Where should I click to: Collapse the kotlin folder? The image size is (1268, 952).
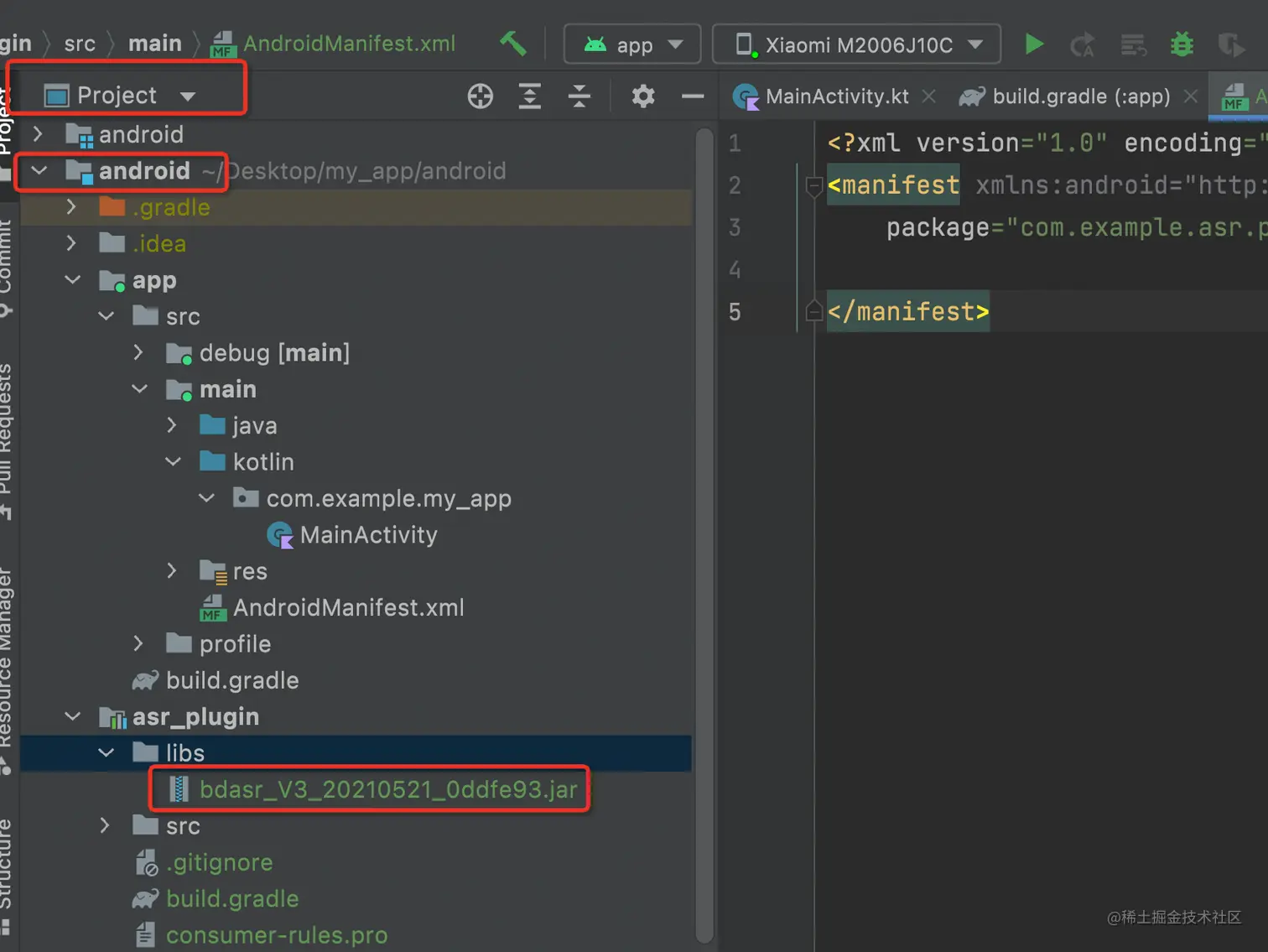pos(174,461)
